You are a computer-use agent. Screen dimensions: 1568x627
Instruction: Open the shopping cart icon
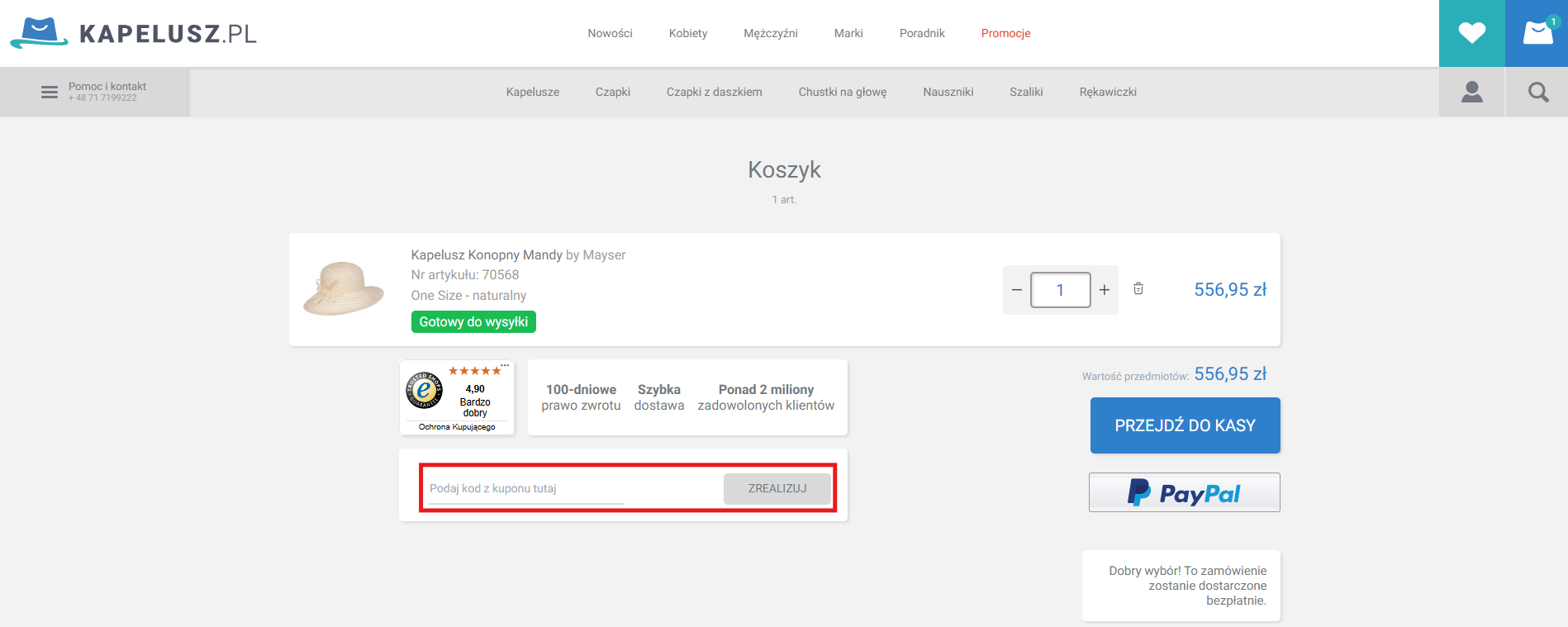[1537, 33]
